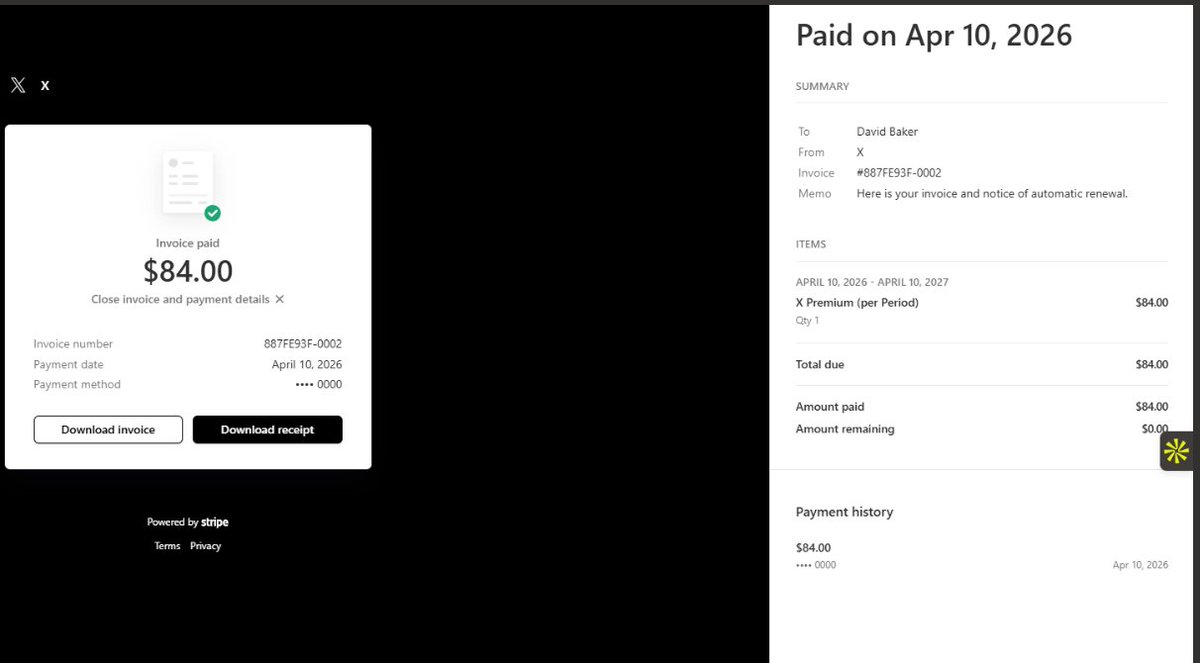Download the invoice
1200x663 pixels.
tap(108, 430)
